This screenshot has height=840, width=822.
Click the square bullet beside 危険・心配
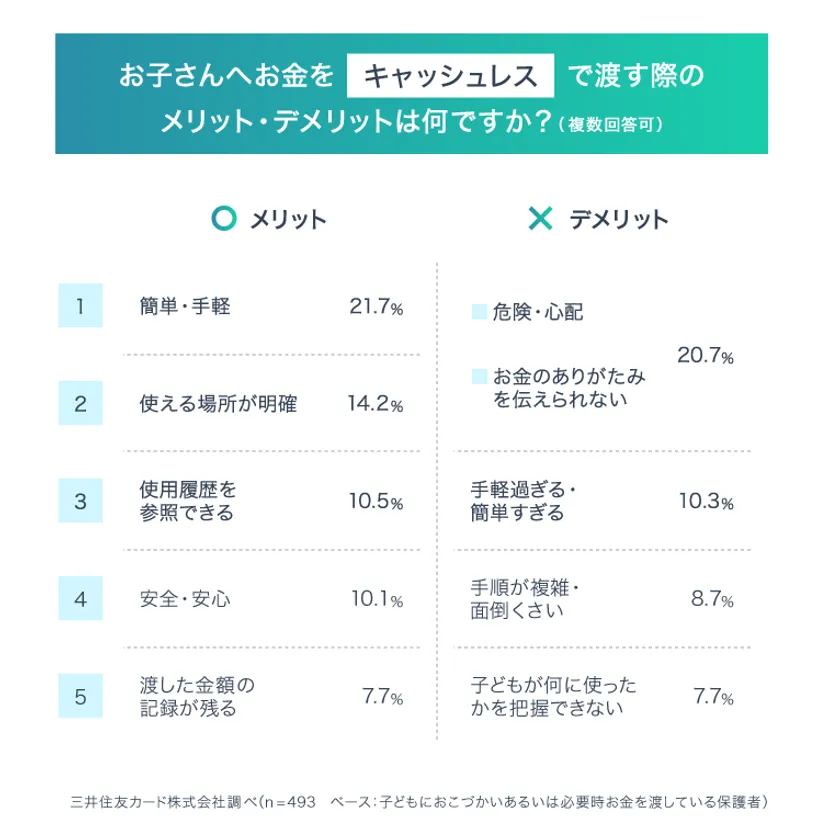(478, 313)
